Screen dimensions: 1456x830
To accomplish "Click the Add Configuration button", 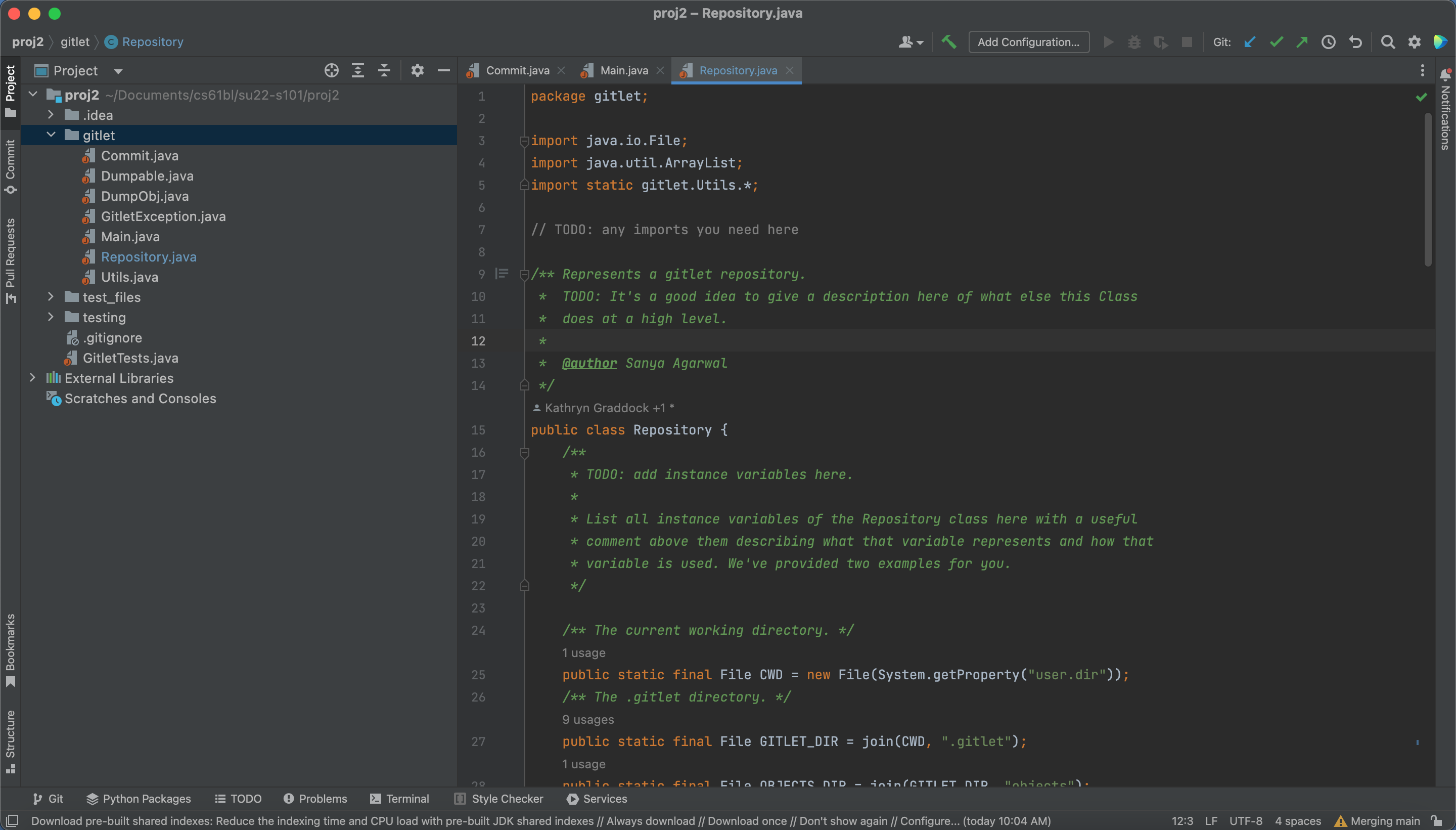I will [1028, 41].
